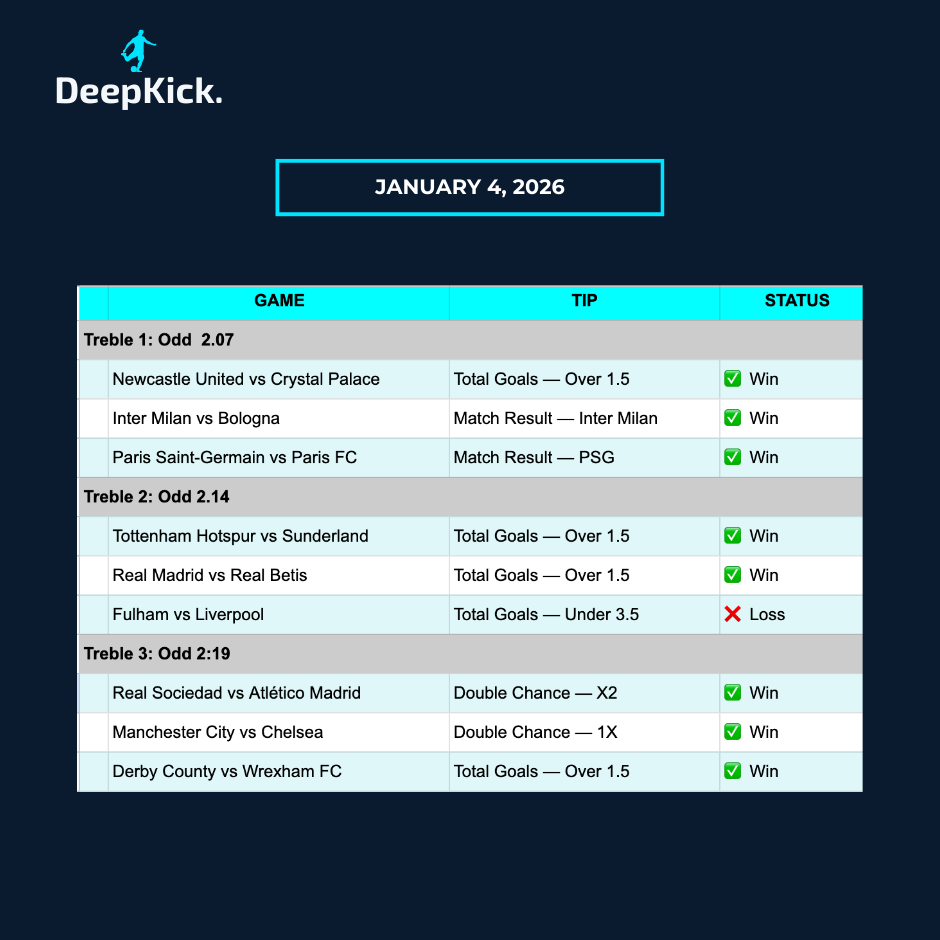The width and height of the screenshot is (940, 940).
Task: Select the red X icon for Fulham vs Liverpool
Action: point(733,614)
